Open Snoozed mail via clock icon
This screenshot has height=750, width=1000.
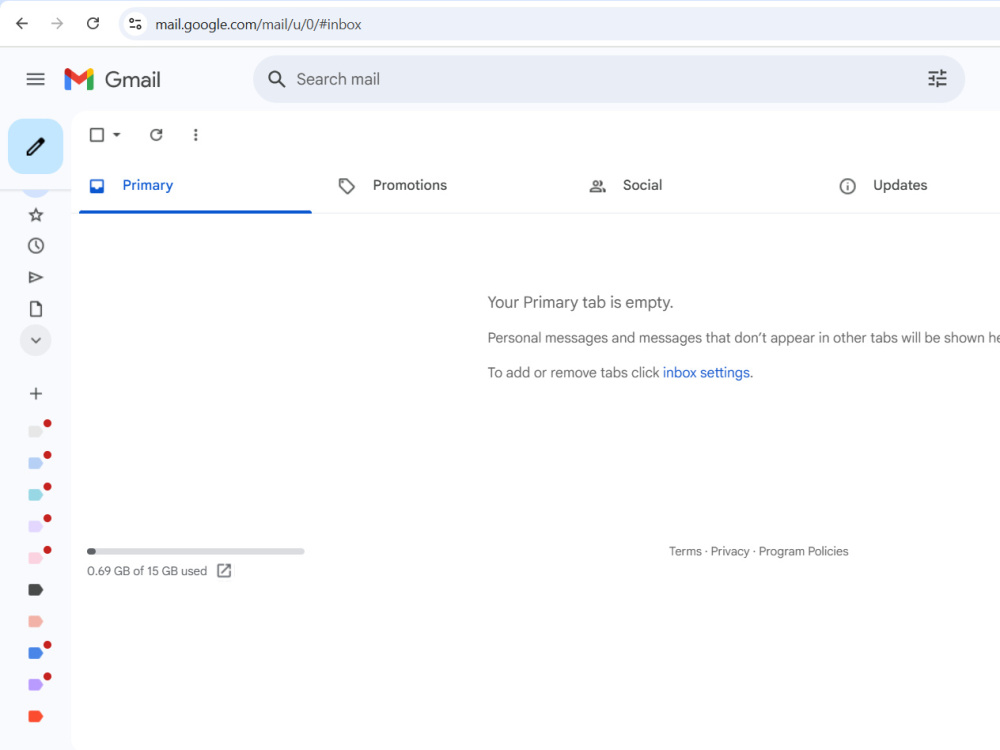click(x=36, y=246)
